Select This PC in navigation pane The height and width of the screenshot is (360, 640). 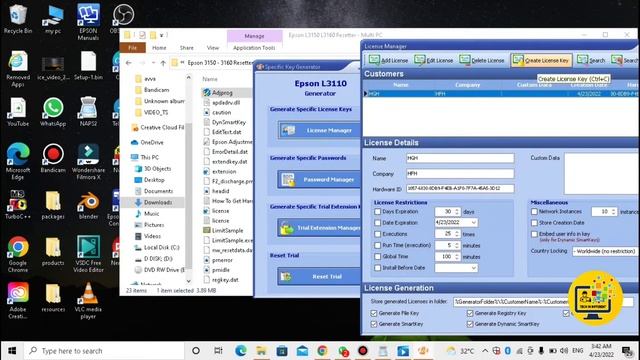click(149, 157)
